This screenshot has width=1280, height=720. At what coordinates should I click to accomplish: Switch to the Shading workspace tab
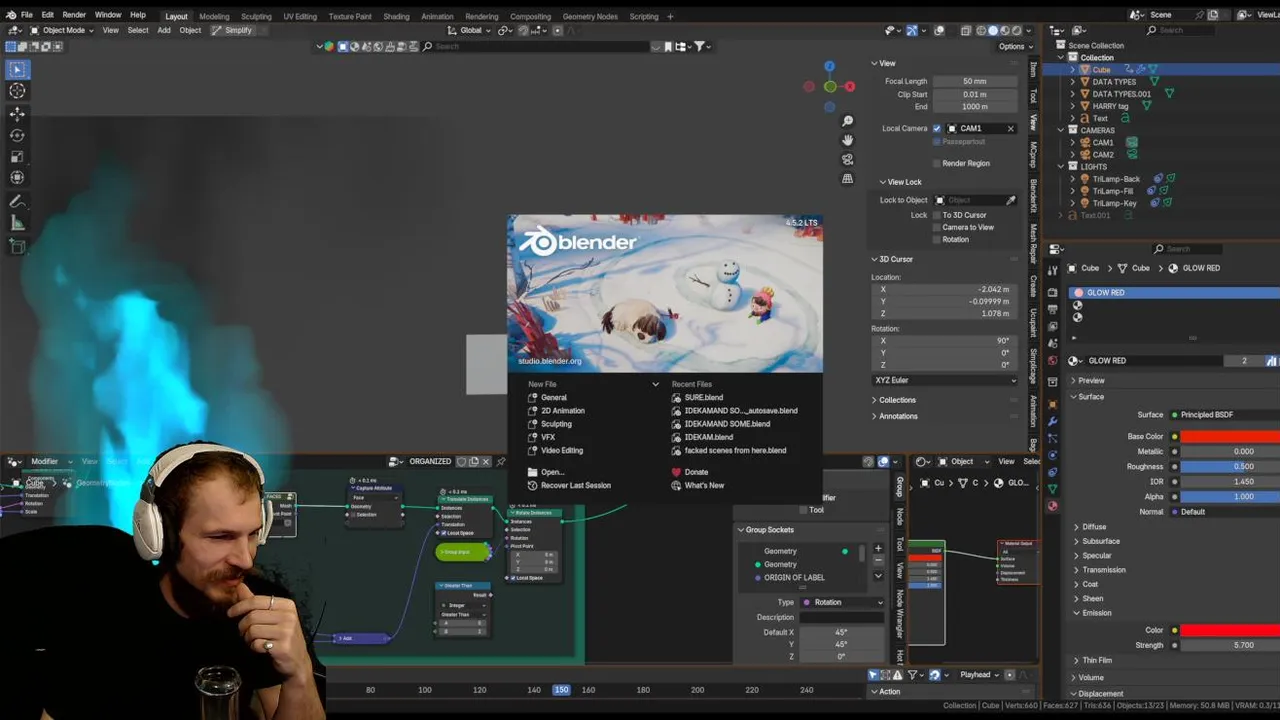coord(396,16)
